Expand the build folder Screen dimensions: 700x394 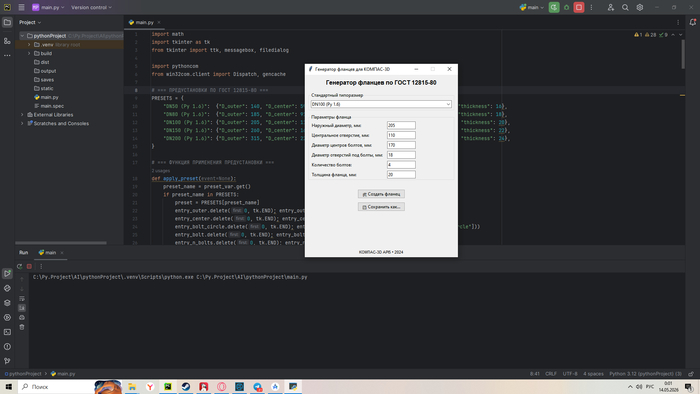coord(29,54)
